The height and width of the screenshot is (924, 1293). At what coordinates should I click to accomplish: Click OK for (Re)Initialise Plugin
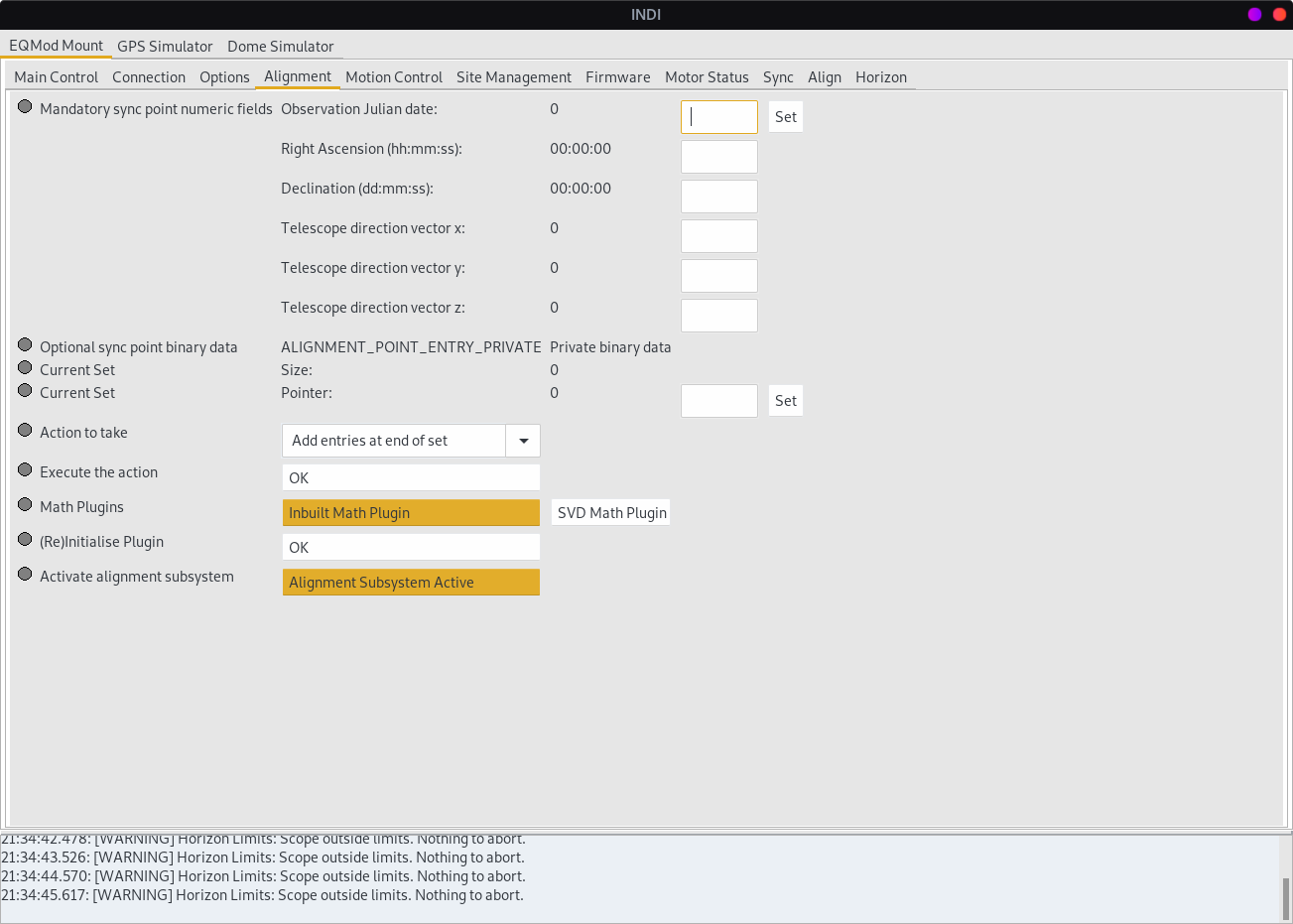(x=411, y=548)
